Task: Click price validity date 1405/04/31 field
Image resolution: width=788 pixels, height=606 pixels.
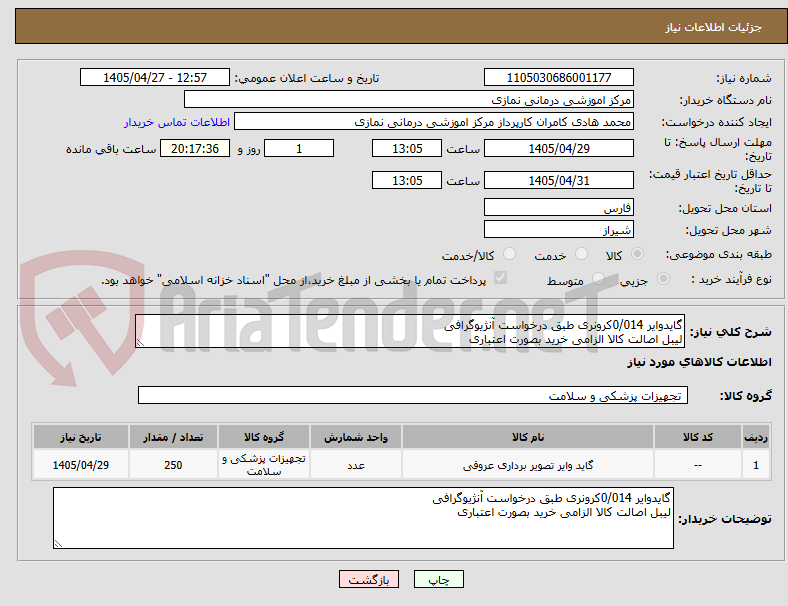Action: point(558,180)
